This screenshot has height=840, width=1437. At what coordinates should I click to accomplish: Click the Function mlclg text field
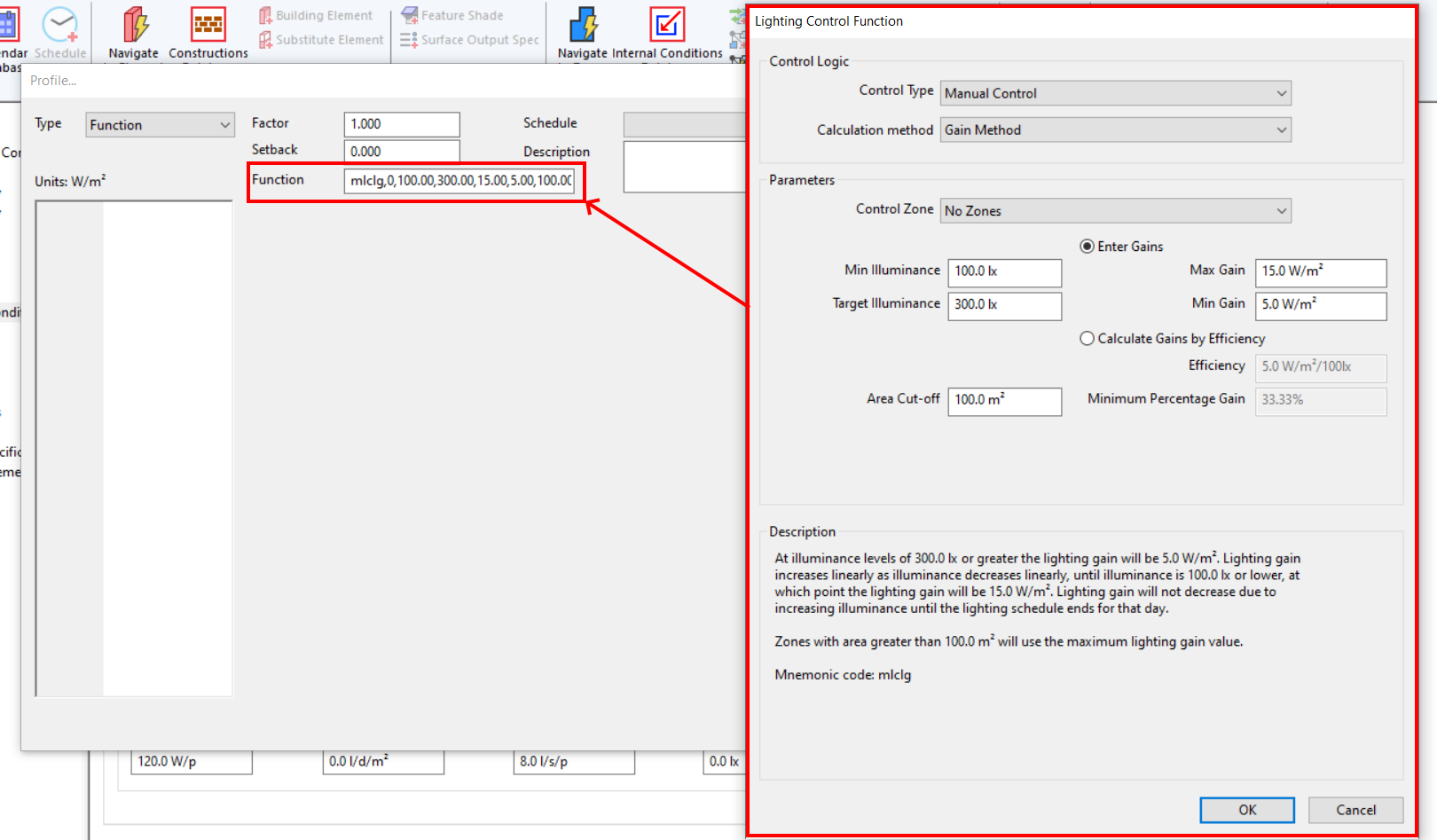[459, 181]
